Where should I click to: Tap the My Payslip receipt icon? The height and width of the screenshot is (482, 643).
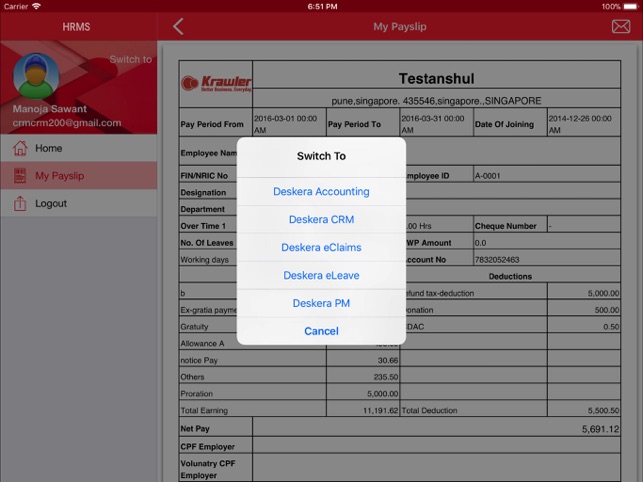(x=20, y=176)
